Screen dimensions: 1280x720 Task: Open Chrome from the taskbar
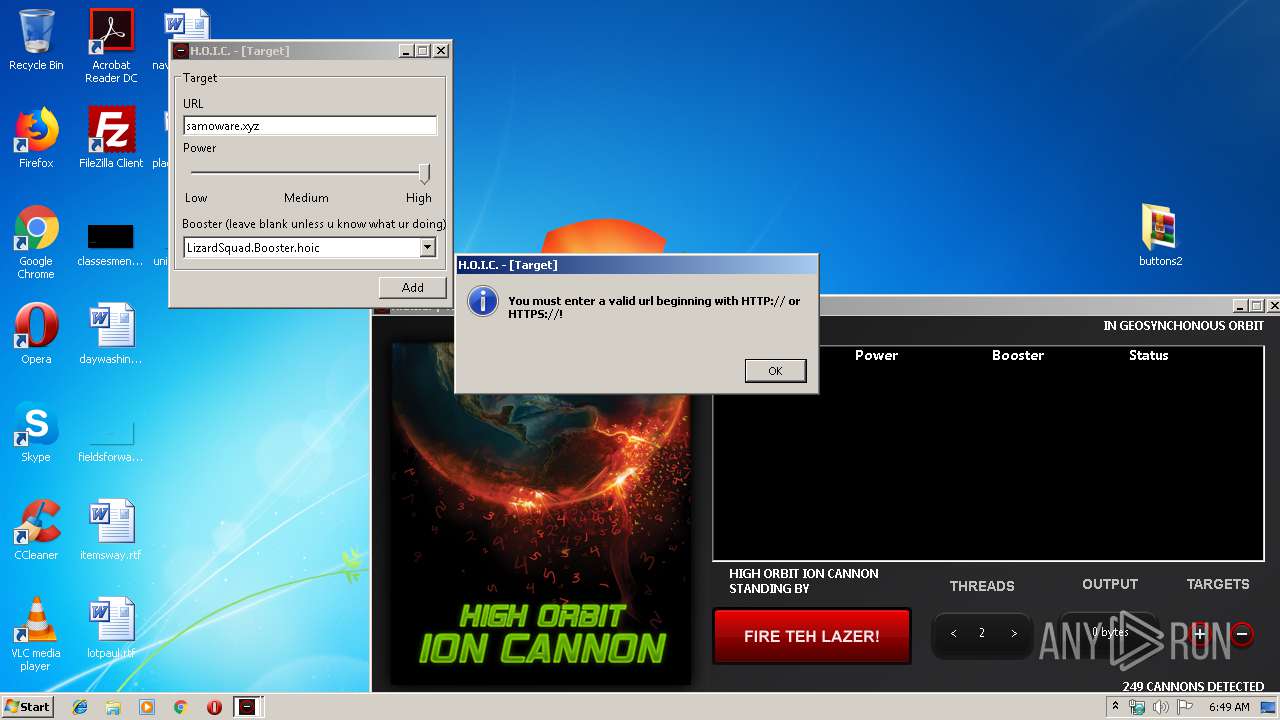point(180,707)
